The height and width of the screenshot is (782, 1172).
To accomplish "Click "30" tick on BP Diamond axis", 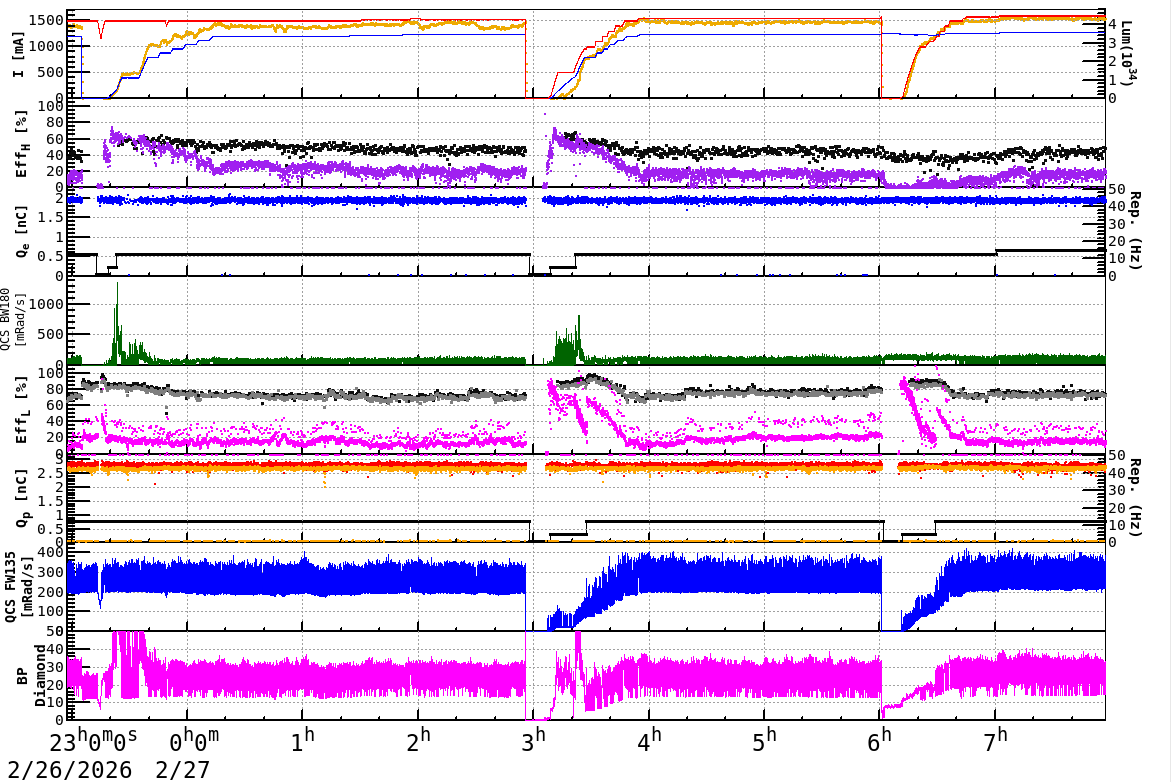I will 55,667.
